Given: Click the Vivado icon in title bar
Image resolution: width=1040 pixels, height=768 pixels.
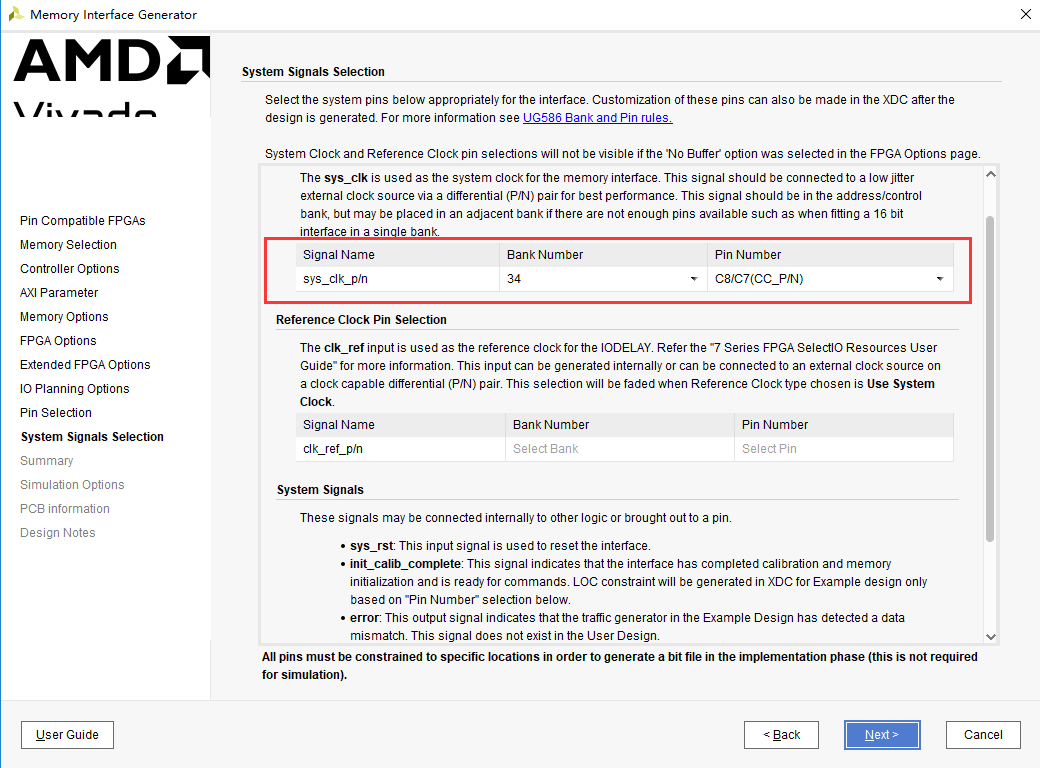Looking at the screenshot, I should (15, 14).
